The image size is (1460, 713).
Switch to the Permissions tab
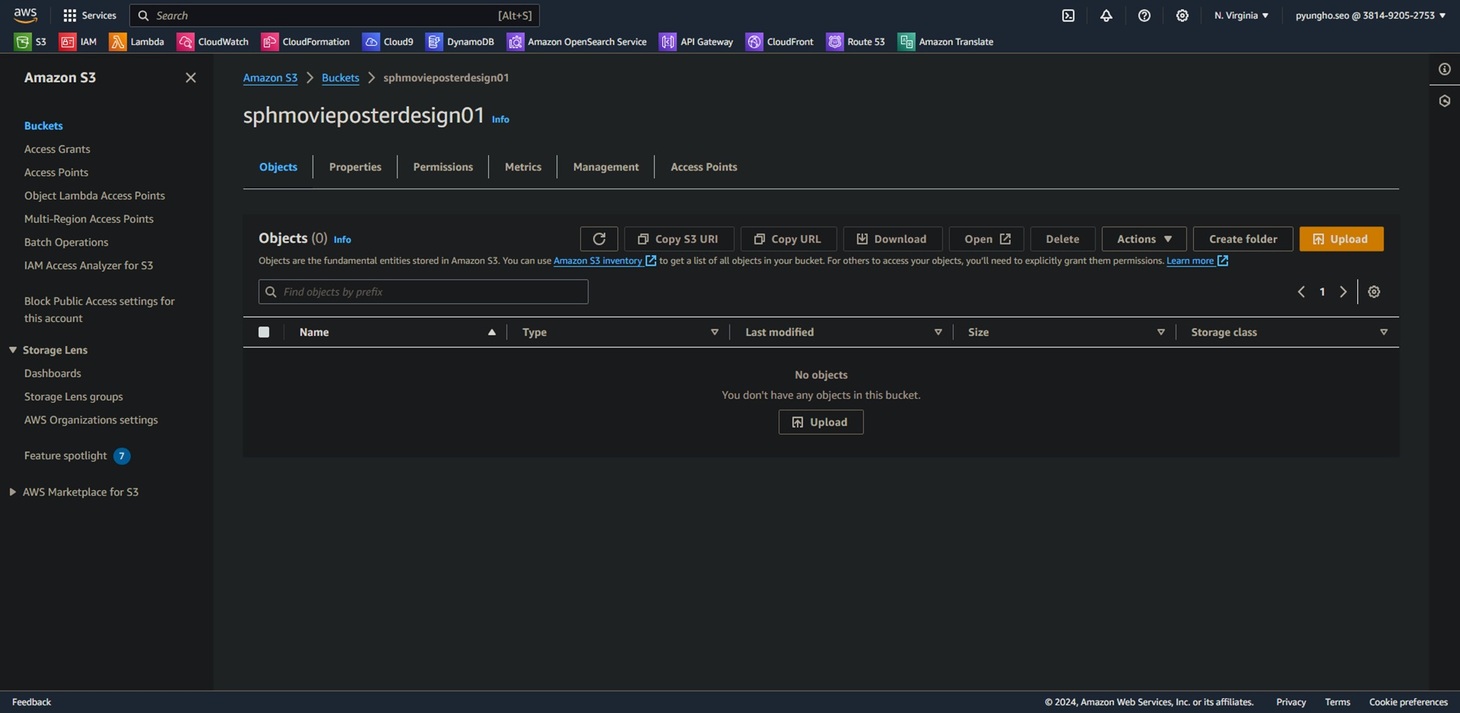[x=443, y=167]
